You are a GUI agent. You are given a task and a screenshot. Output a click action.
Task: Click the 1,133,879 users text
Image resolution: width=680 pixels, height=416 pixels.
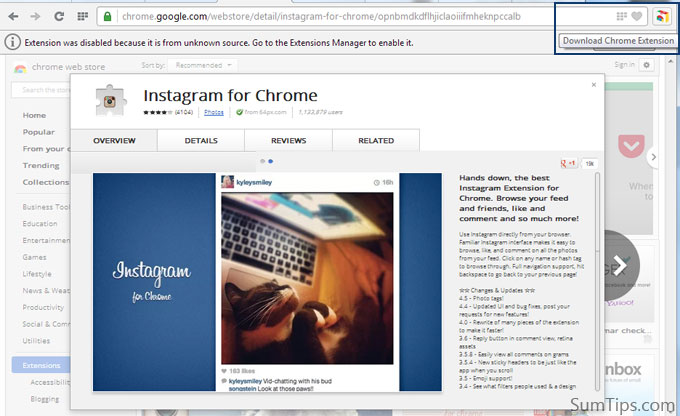point(320,112)
